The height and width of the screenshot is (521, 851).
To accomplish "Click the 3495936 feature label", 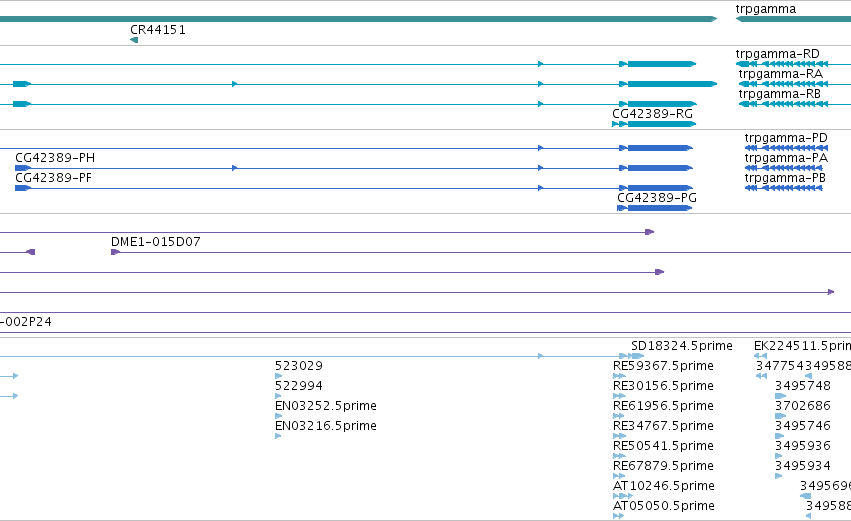I will (803, 446).
